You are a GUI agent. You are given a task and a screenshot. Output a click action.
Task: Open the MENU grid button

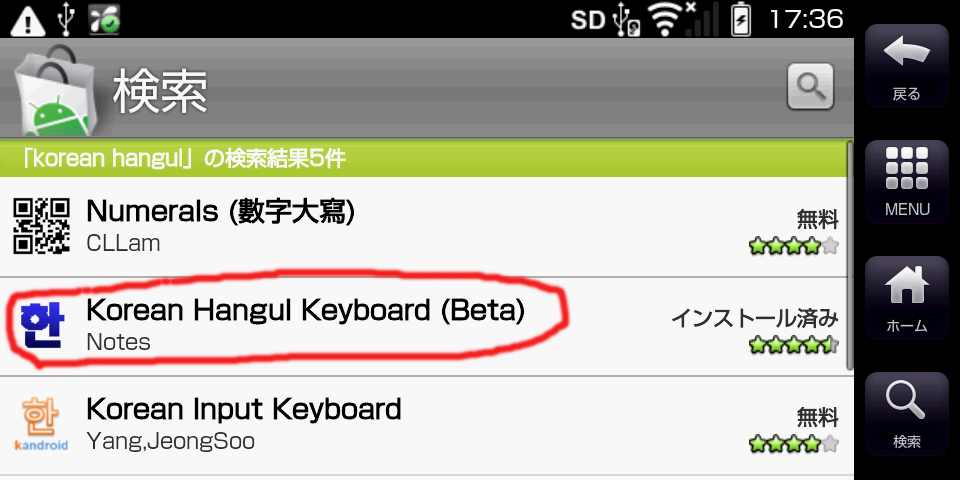pos(907,180)
